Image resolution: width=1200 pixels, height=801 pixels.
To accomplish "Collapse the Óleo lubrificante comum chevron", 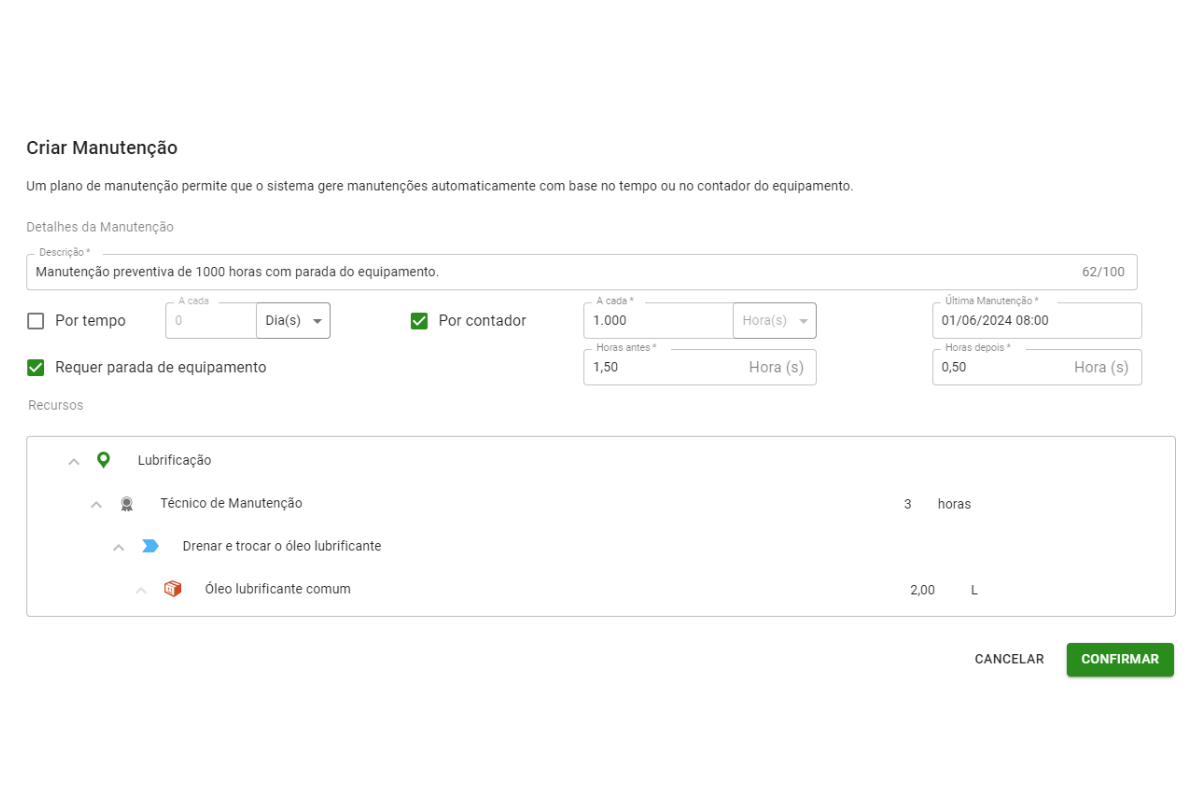I will tap(141, 590).
